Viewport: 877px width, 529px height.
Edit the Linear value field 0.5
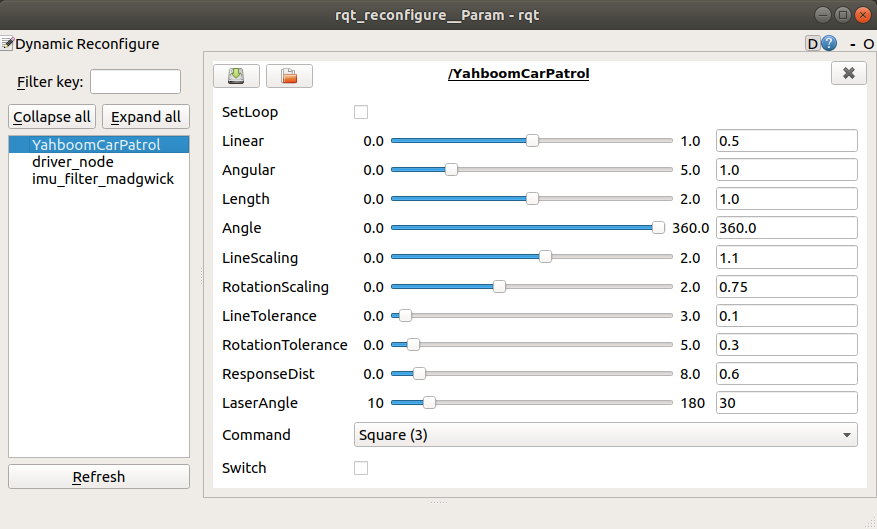point(786,140)
